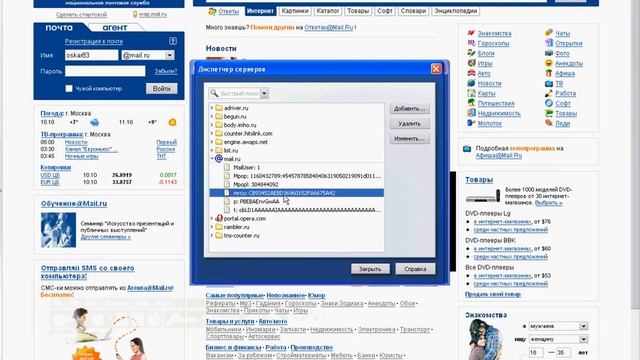Click the Анекдоты smiley icon
The height and width of the screenshot is (360, 640).
tap(549, 63)
